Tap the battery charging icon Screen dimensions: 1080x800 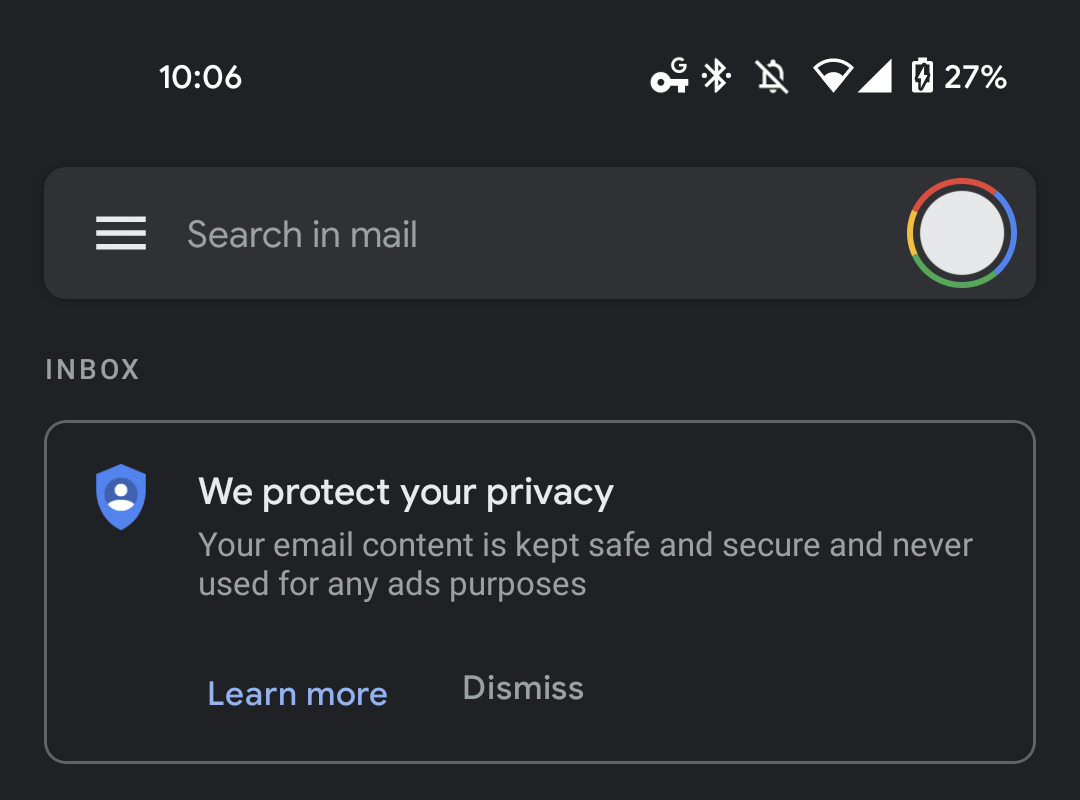point(922,77)
